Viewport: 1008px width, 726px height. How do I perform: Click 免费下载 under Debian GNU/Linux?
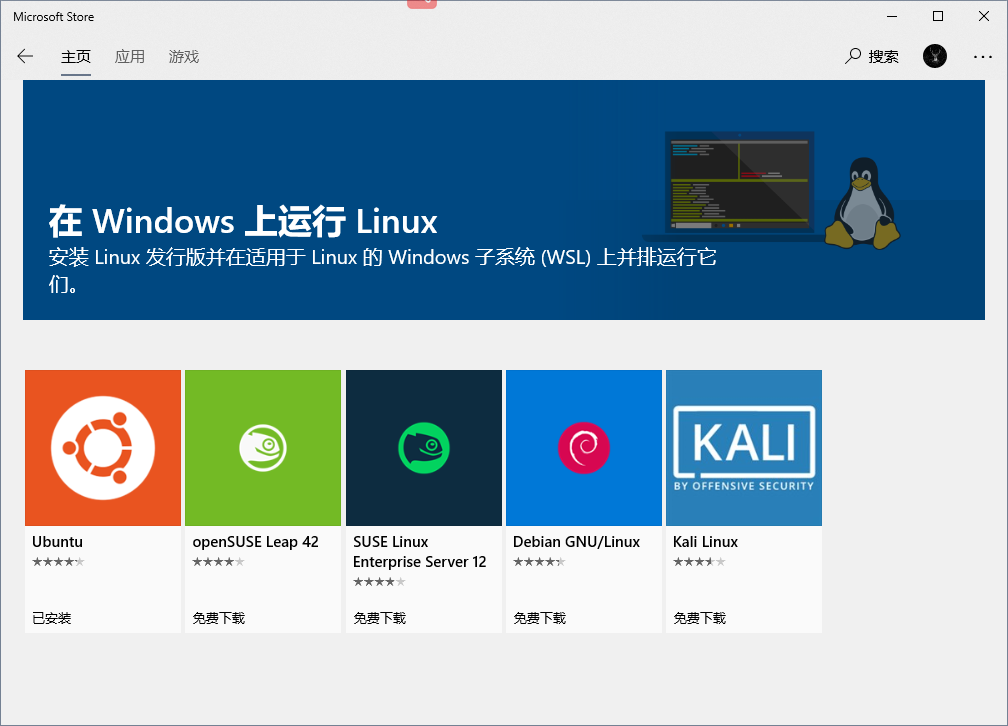tap(539, 618)
